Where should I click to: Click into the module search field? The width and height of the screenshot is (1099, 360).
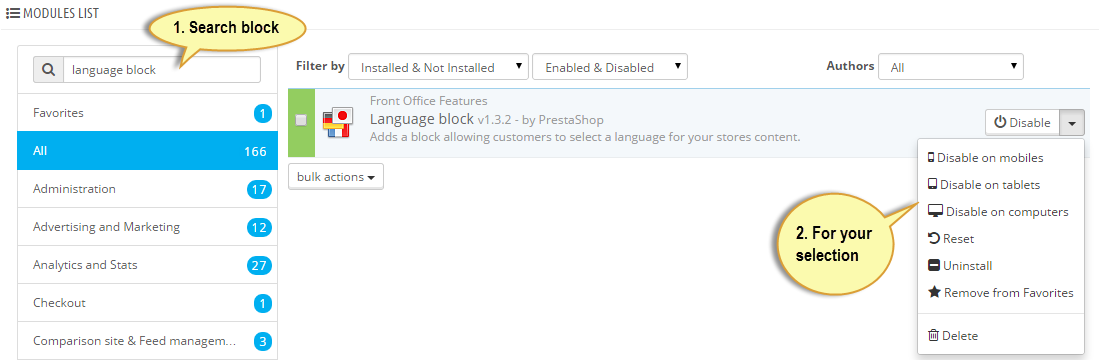pyautogui.click(x=162, y=70)
